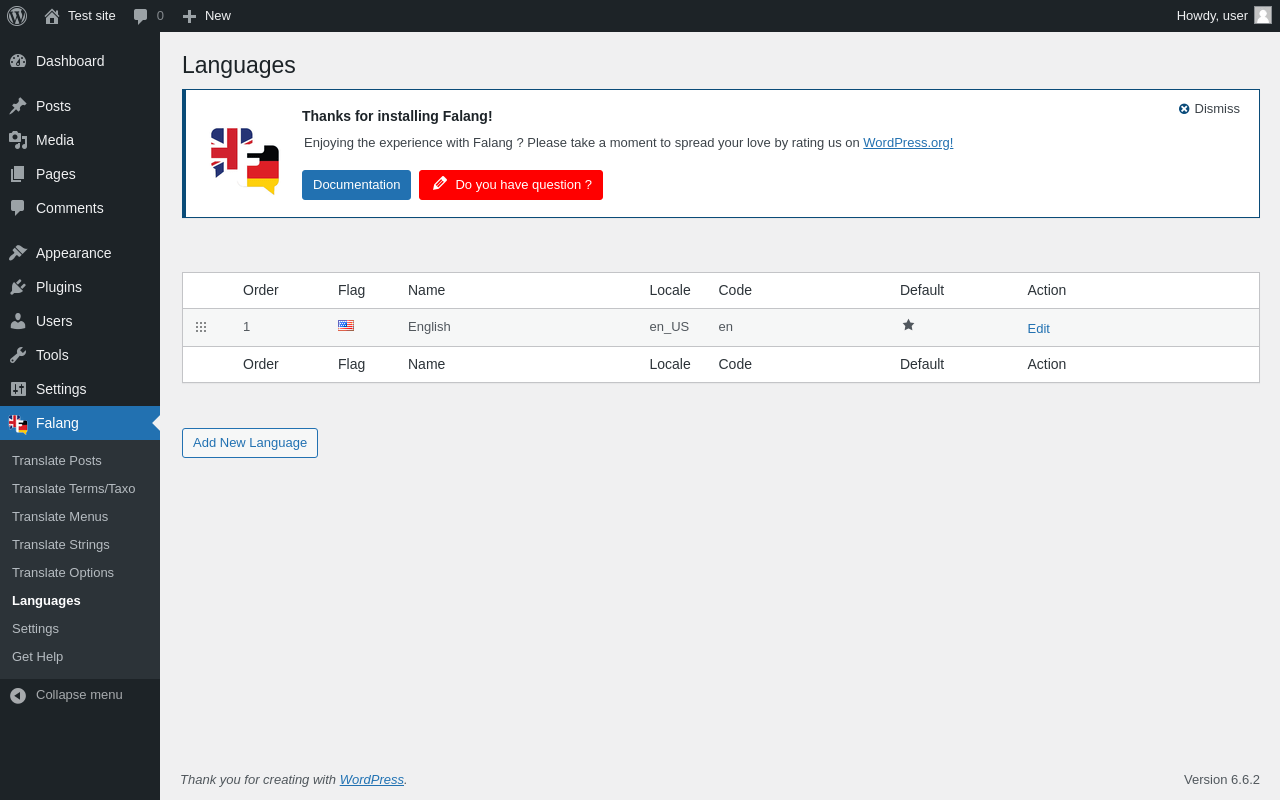Screen dimensions: 1280x800
Task: Edit the English language entry
Action: pos(1038,329)
